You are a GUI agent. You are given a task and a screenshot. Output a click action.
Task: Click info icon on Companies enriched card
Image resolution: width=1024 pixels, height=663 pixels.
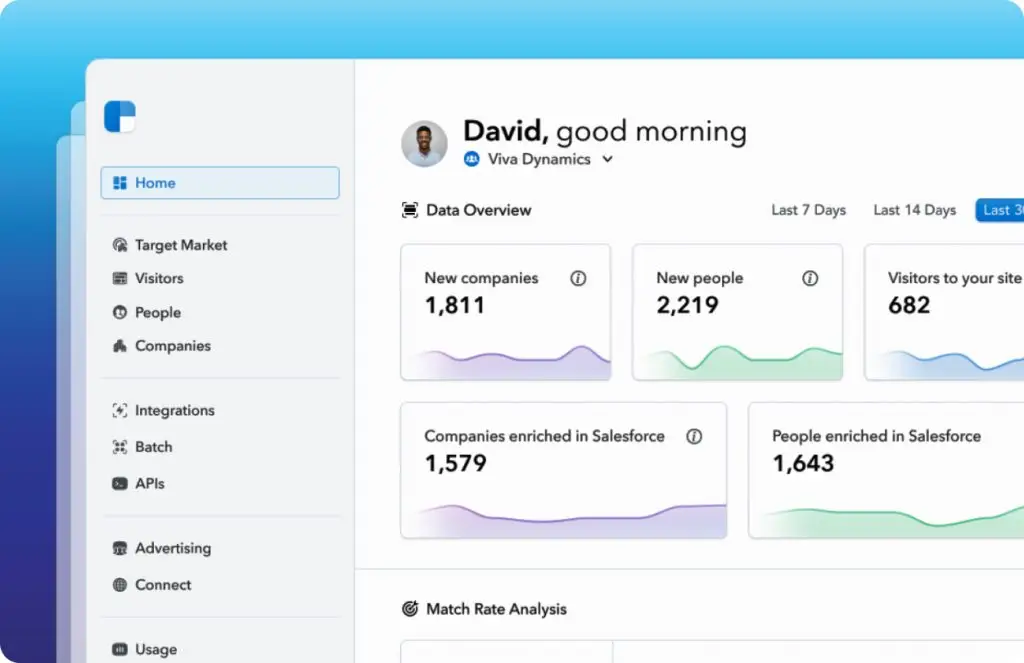(x=694, y=437)
